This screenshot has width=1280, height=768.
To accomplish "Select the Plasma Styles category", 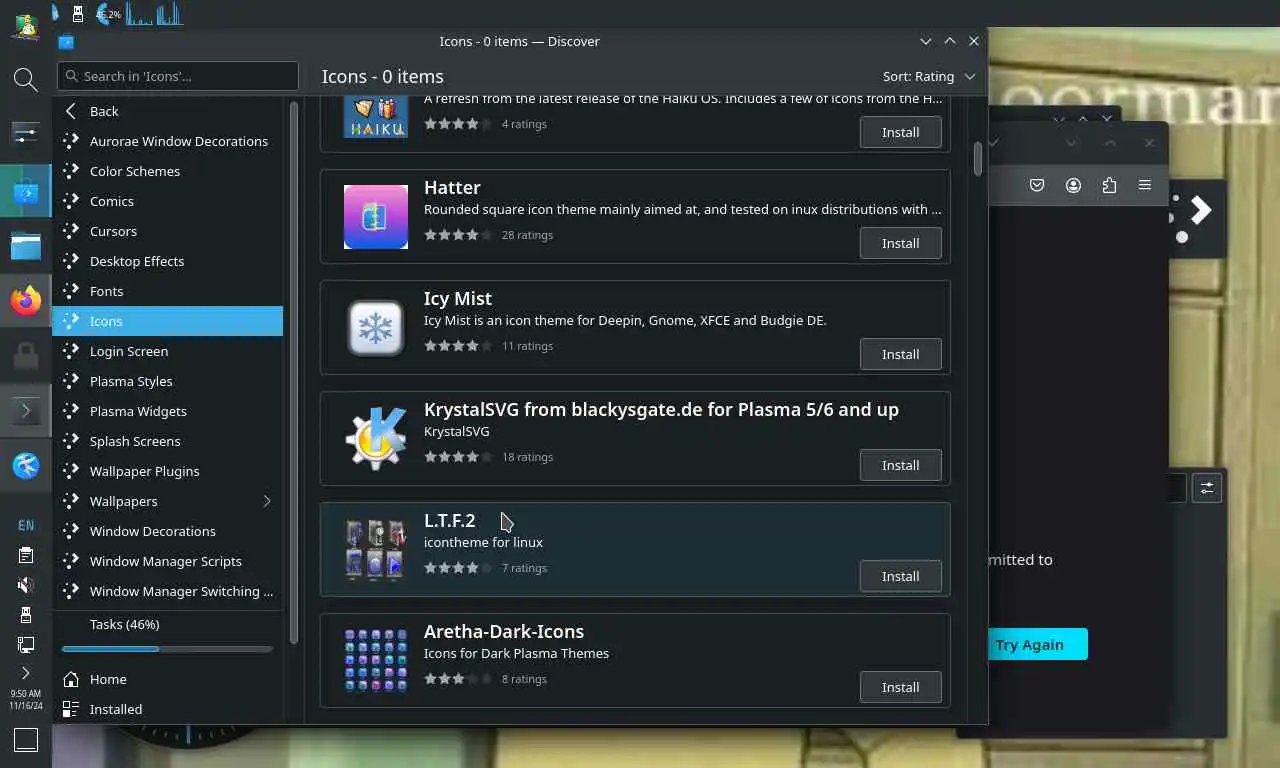I will [168, 381].
